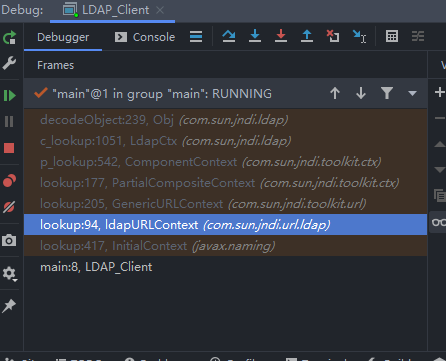
Task: Click the Step Out icon
Action: click(307, 36)
